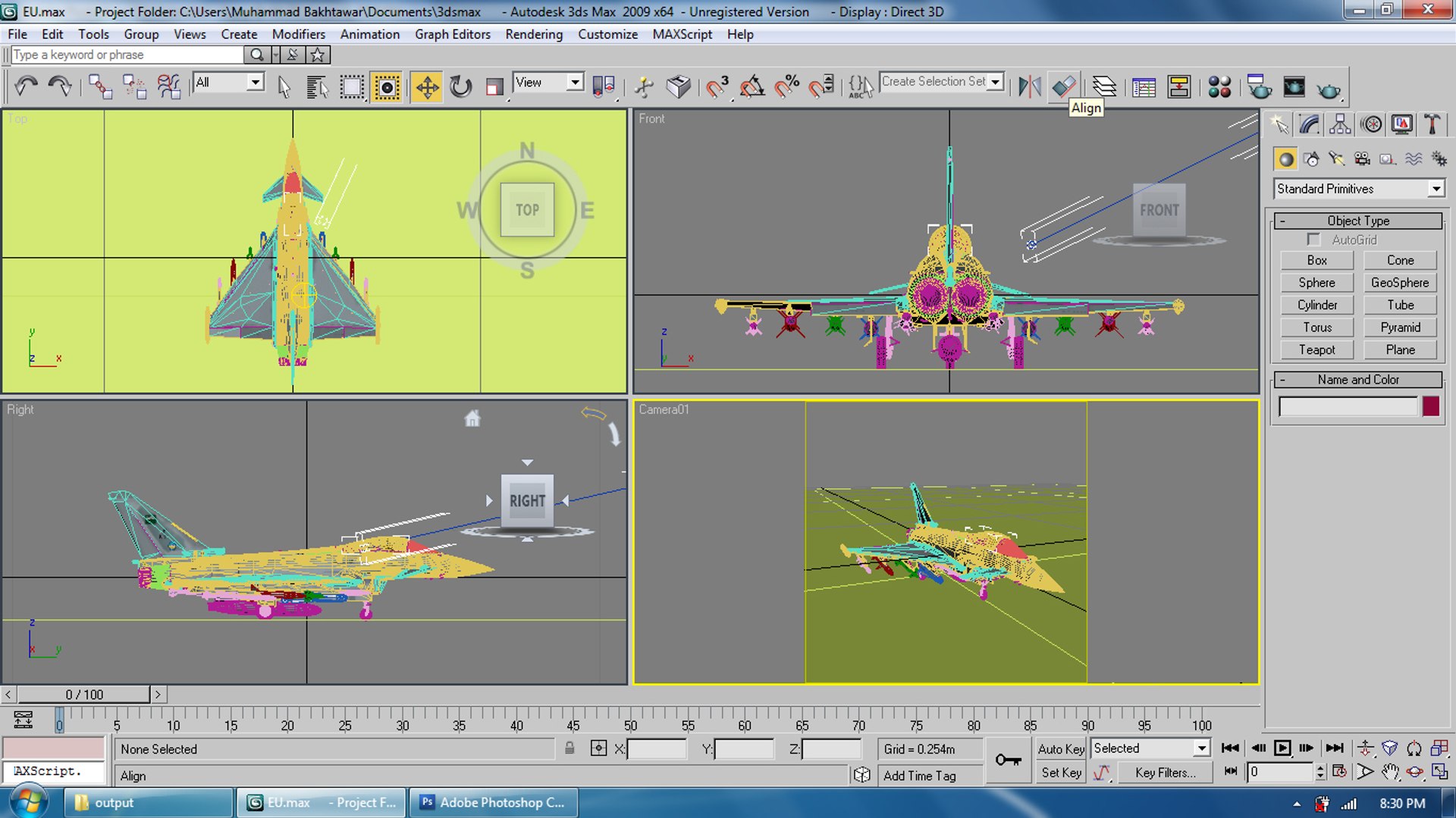Select the Select and Rotate tool
This screenshot has width=1456, height=818.
pos(460,87)
